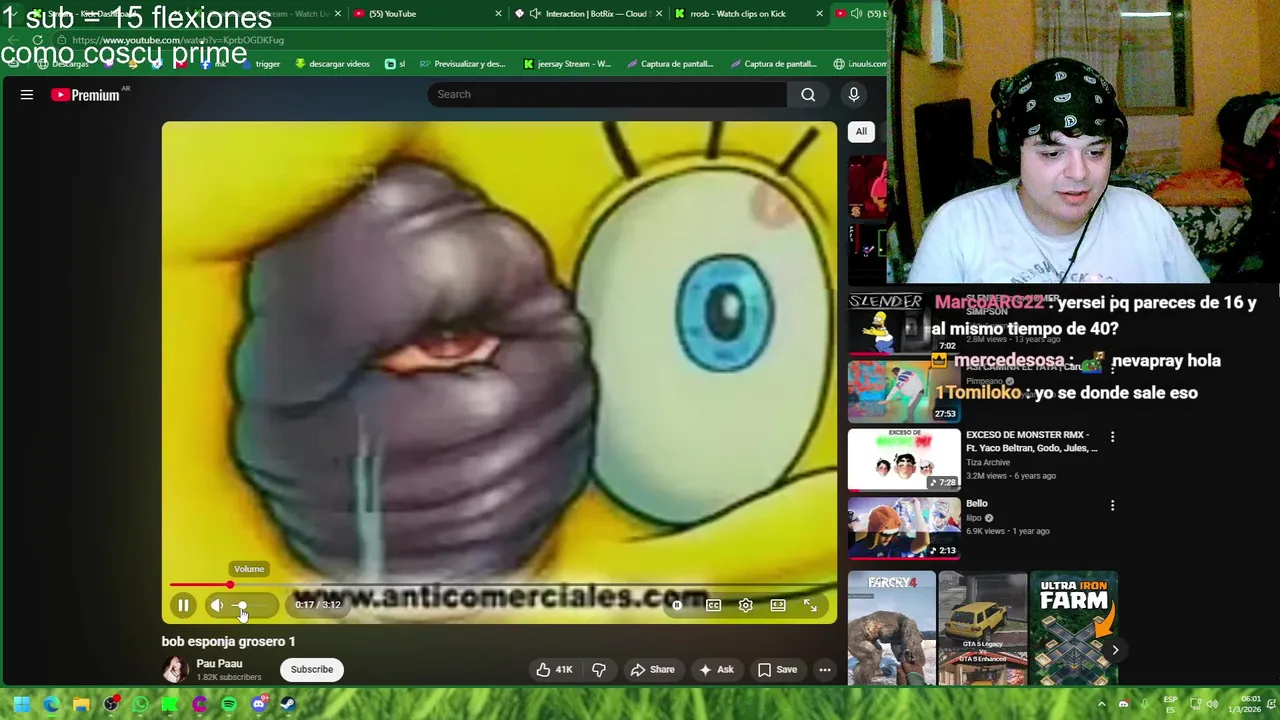Viewport: 1280px width, 720px height.
Task: Close the rrosb Kick clips tab
Action: (x=819, y=14)
